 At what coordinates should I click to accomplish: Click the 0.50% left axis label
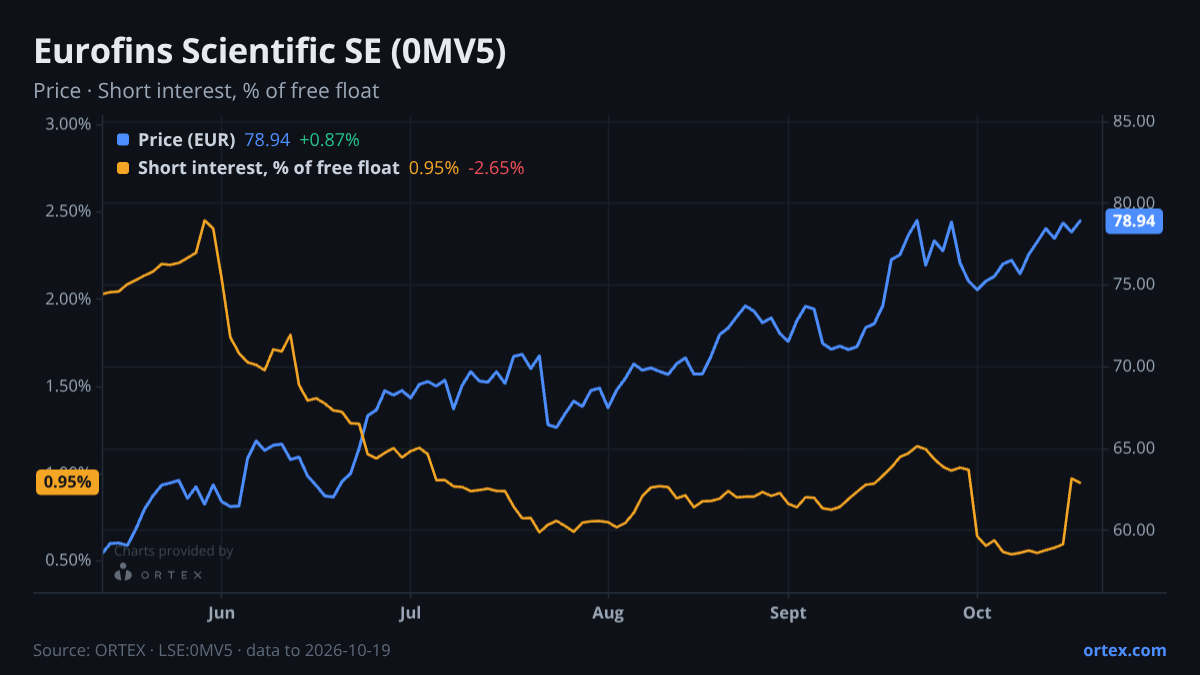pos(68,560)
